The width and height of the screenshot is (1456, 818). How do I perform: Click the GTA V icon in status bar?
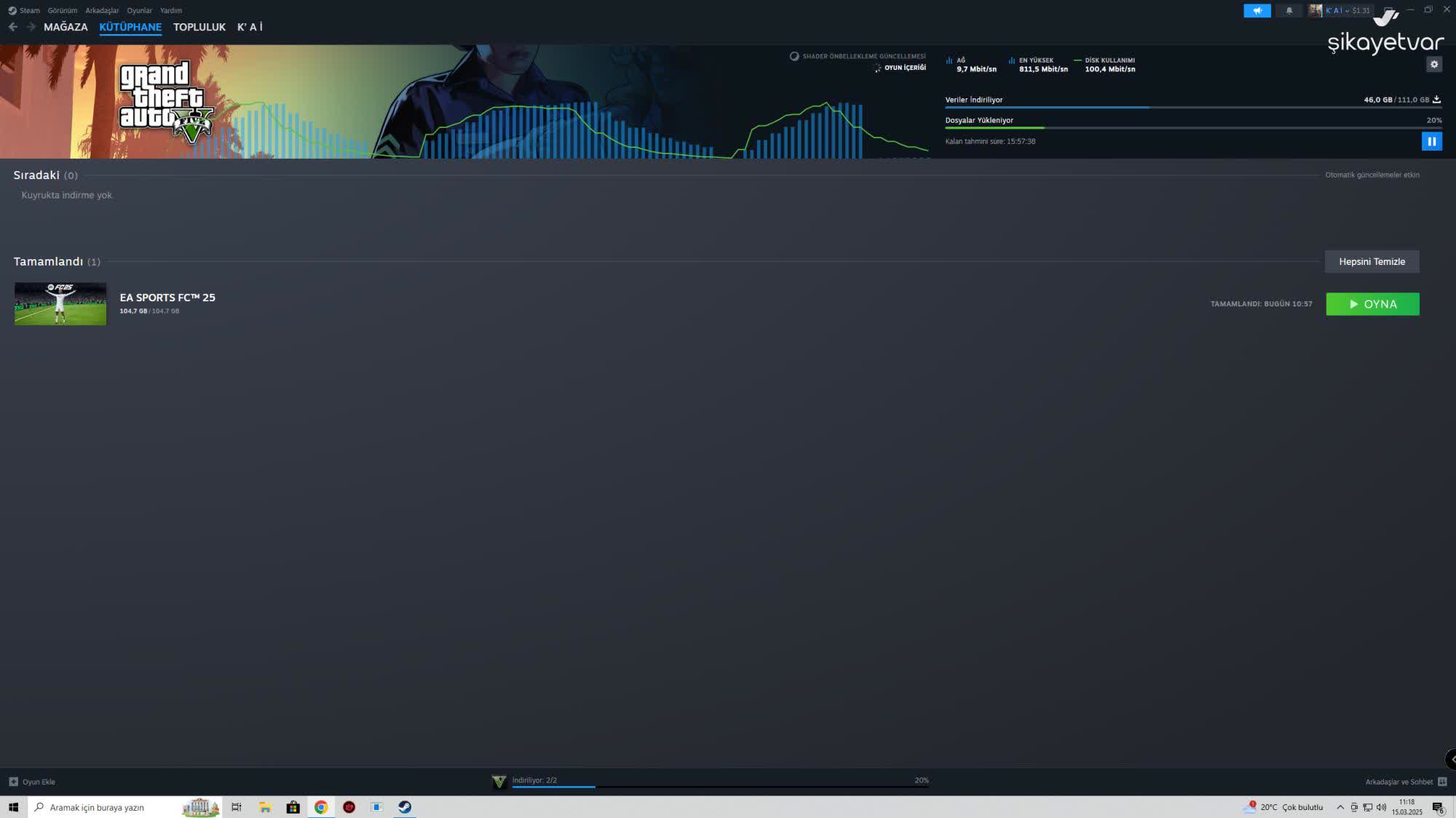coord(499,782)
